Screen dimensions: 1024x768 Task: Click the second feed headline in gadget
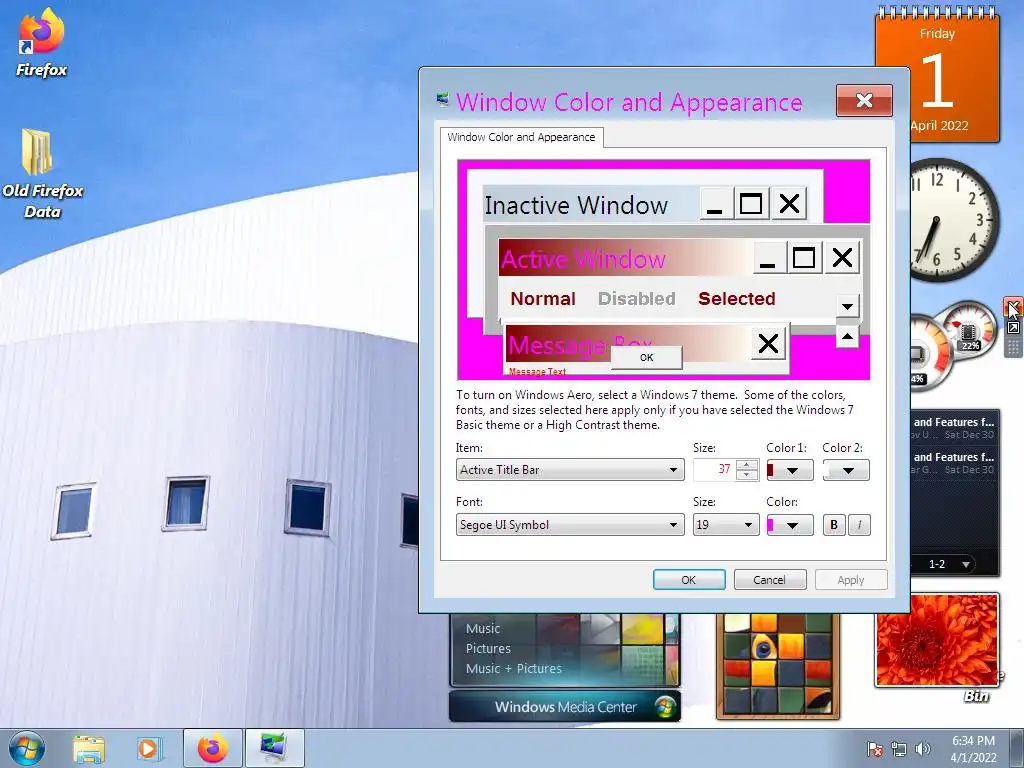(953, 457)
